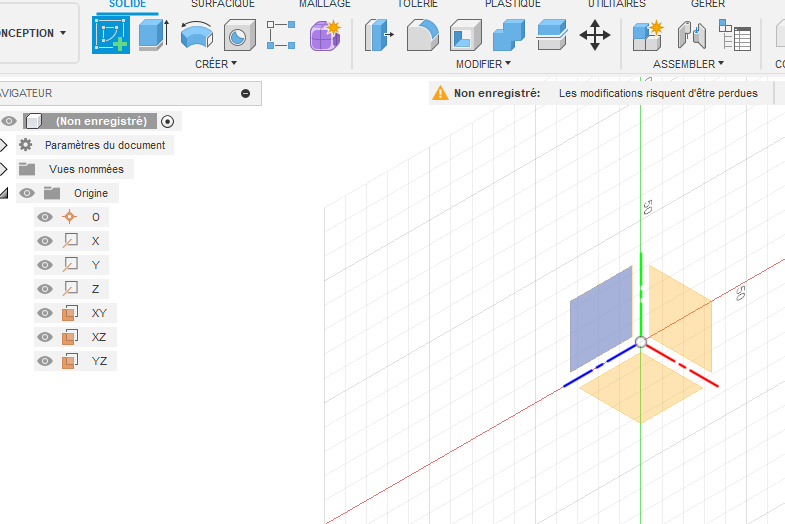The width and height of the screenshot is (785, 524).
Task: Toggle visibility of the Y axis
Action: coord(45,265)
